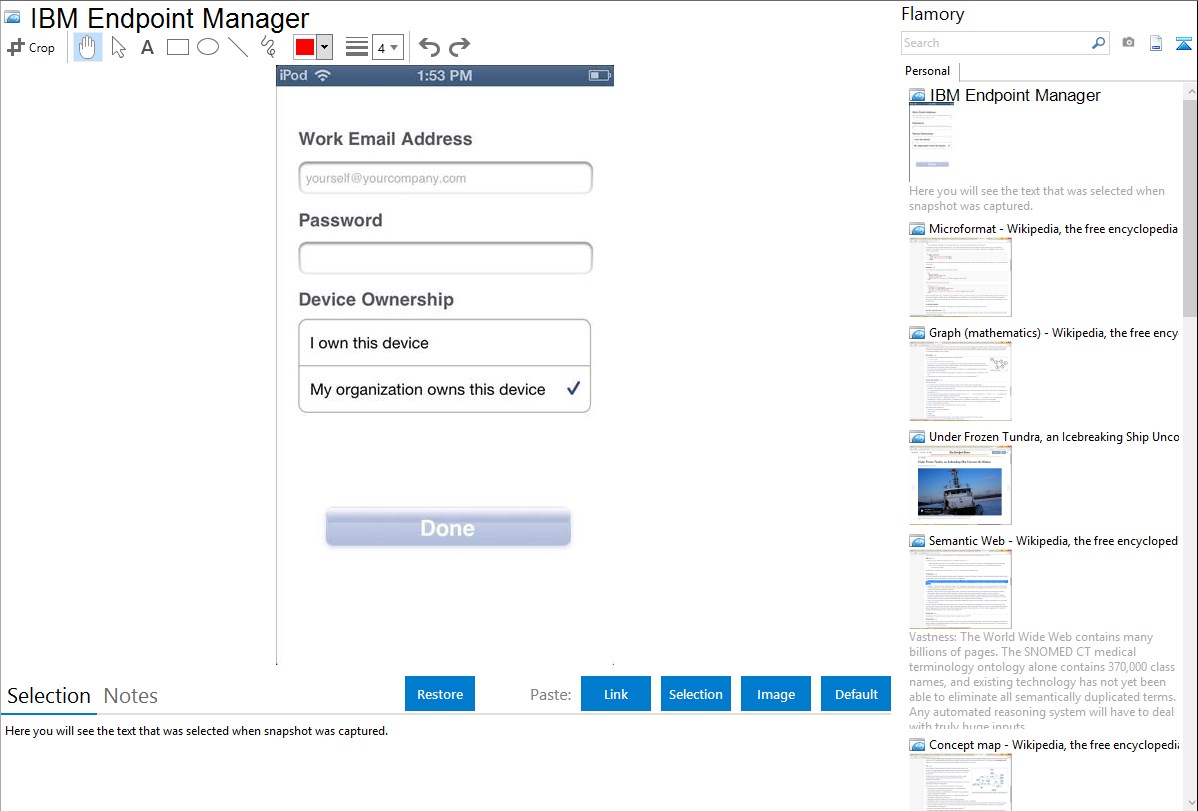Open the Graph (mathematics) Wikipedia snapshot thumbnail

coord(960,381)
